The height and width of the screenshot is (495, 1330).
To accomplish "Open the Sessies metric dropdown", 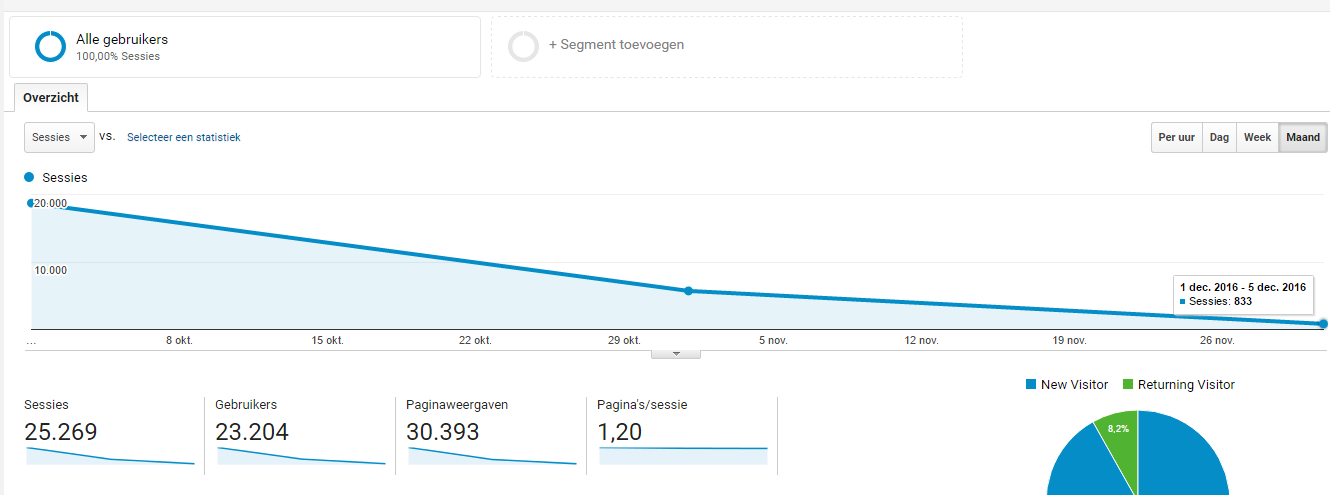I will pyautogui.click(x=59, y=137).
